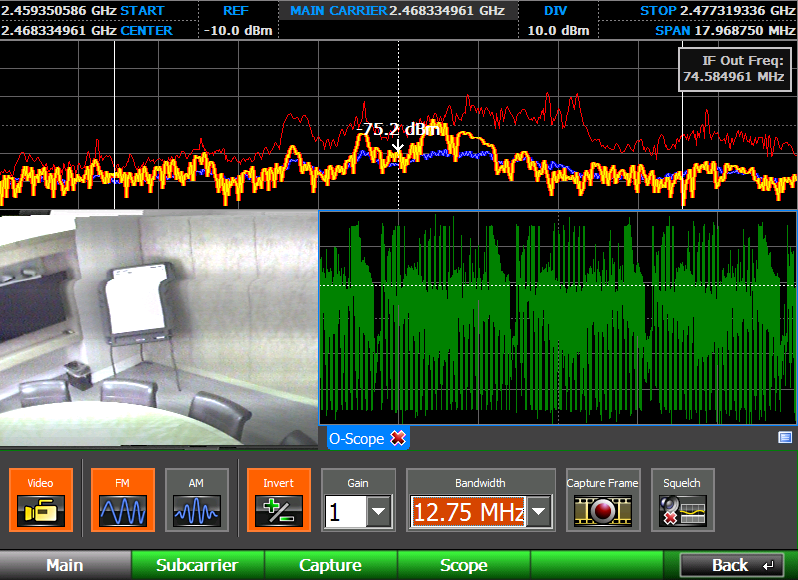Click the panel menu icon beside O-Scope
Viewport: 798px width, 580px height.
point(785,438)
